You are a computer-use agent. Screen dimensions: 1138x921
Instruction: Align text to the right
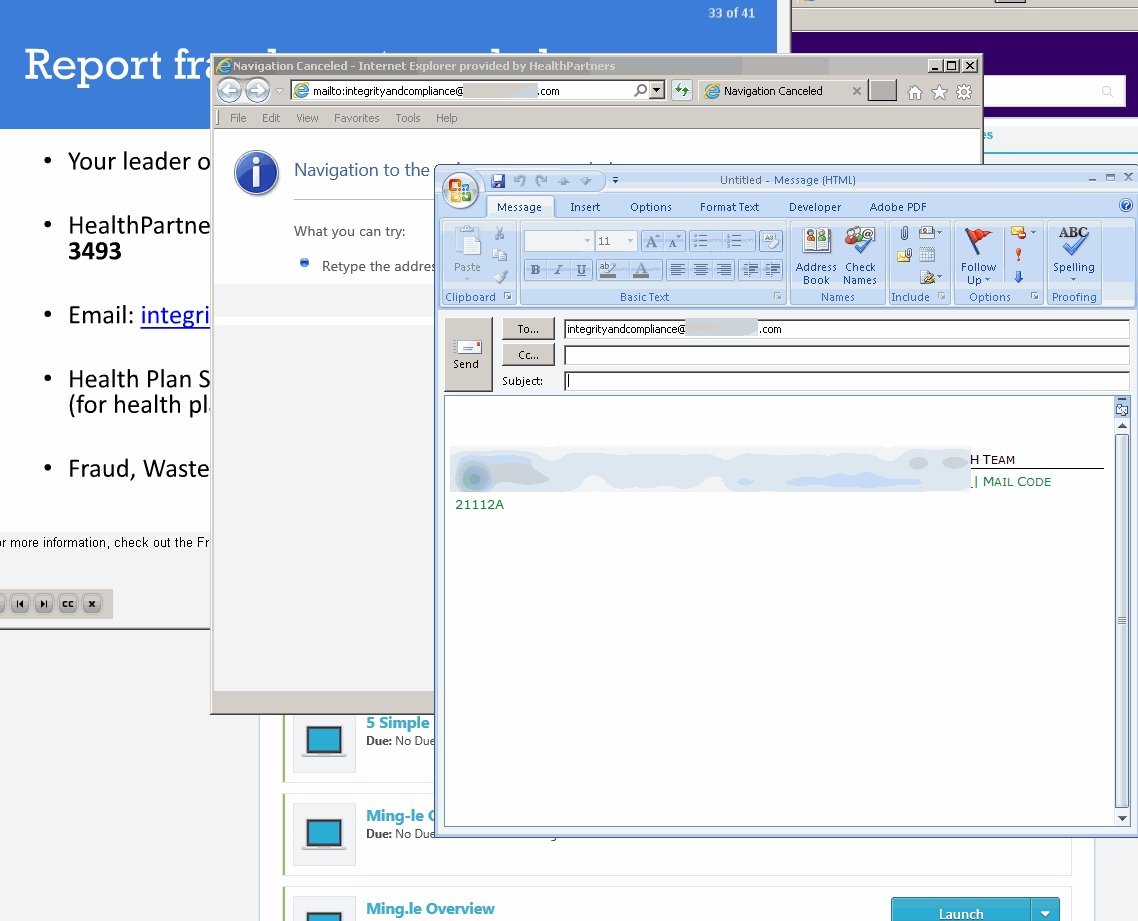[x=724, y=270]
